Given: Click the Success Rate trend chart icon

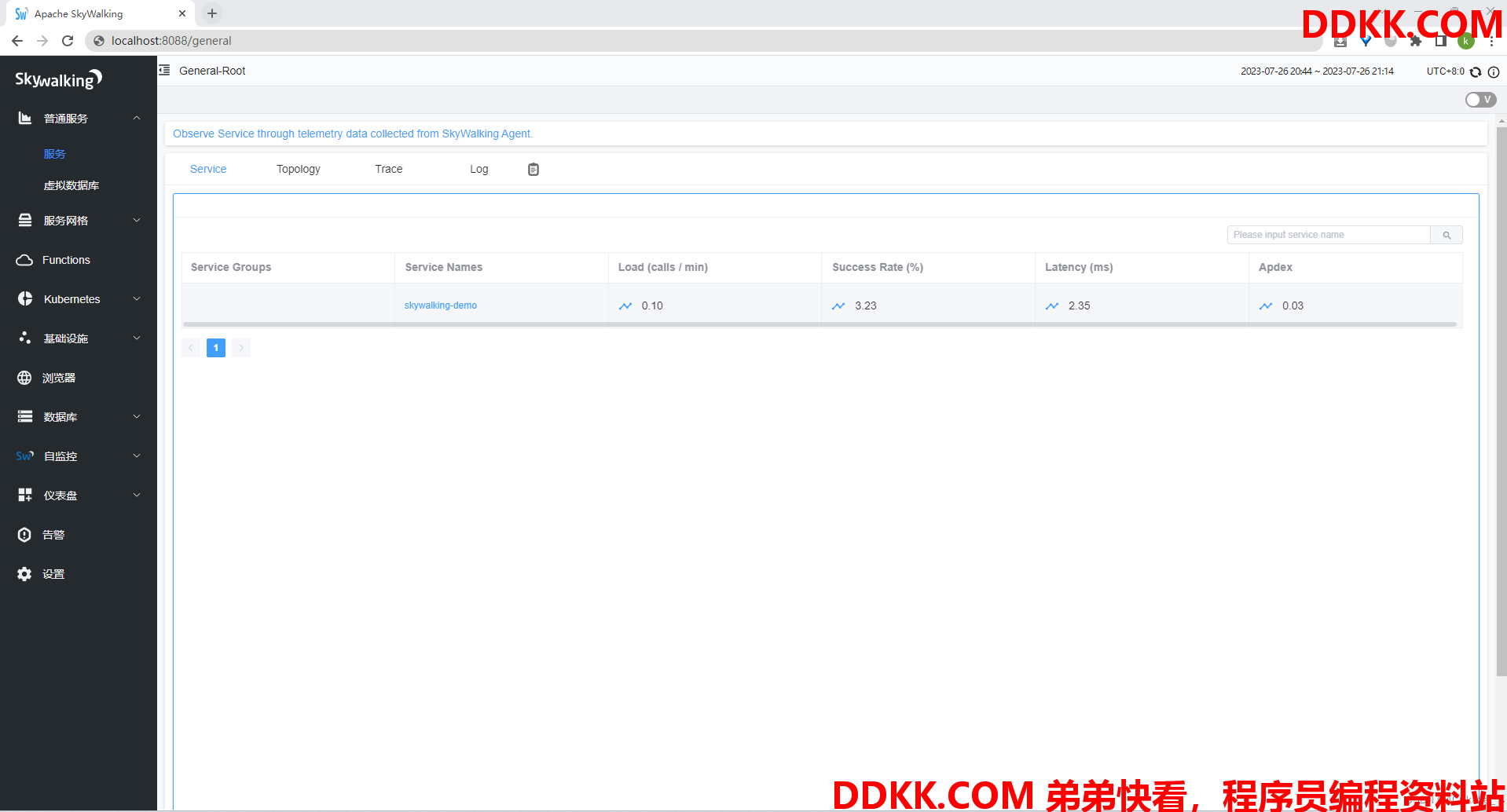Looking at the screenshot, I should pos(838,305).
